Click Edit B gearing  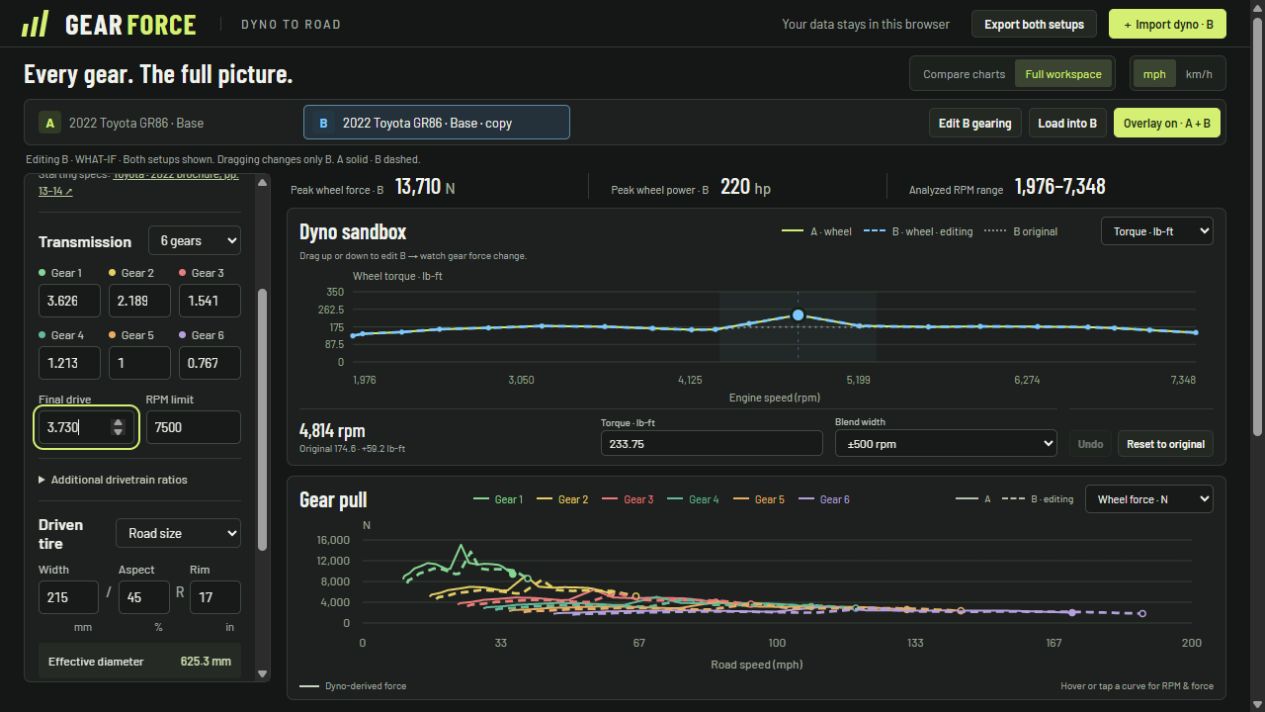click(975, 123)
